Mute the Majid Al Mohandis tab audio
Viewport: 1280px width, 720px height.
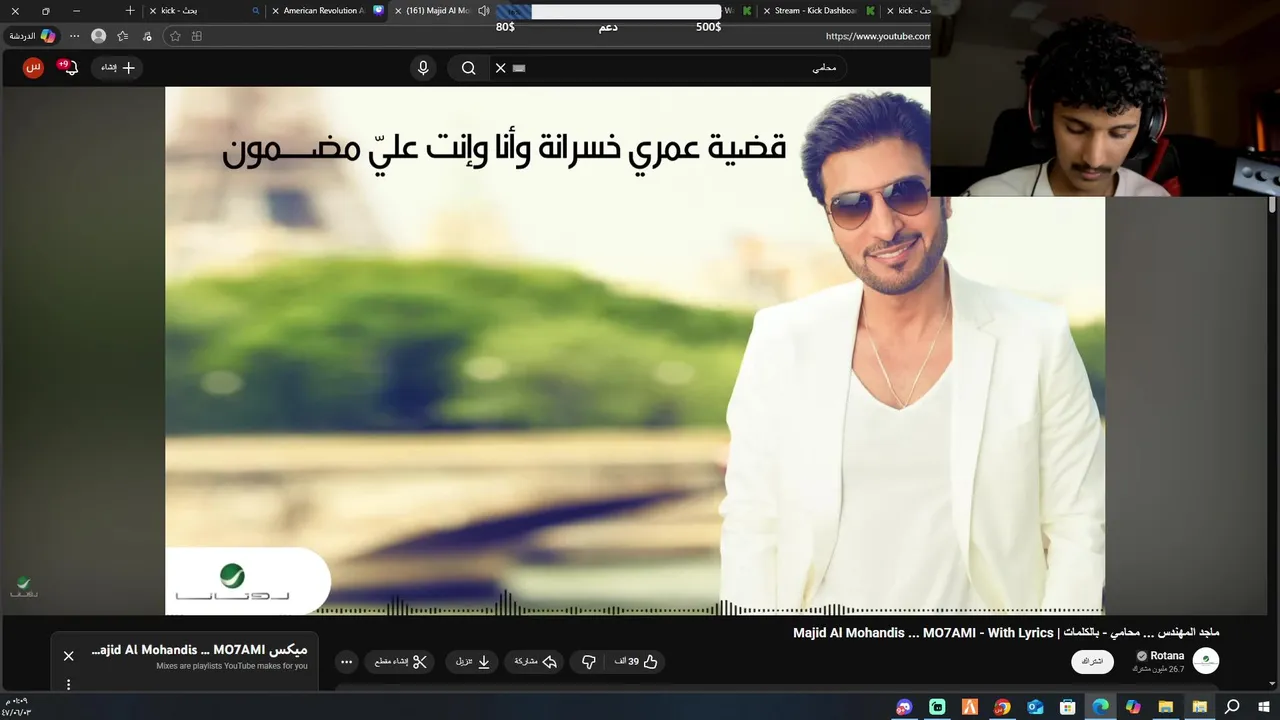(x=484, y=11)
